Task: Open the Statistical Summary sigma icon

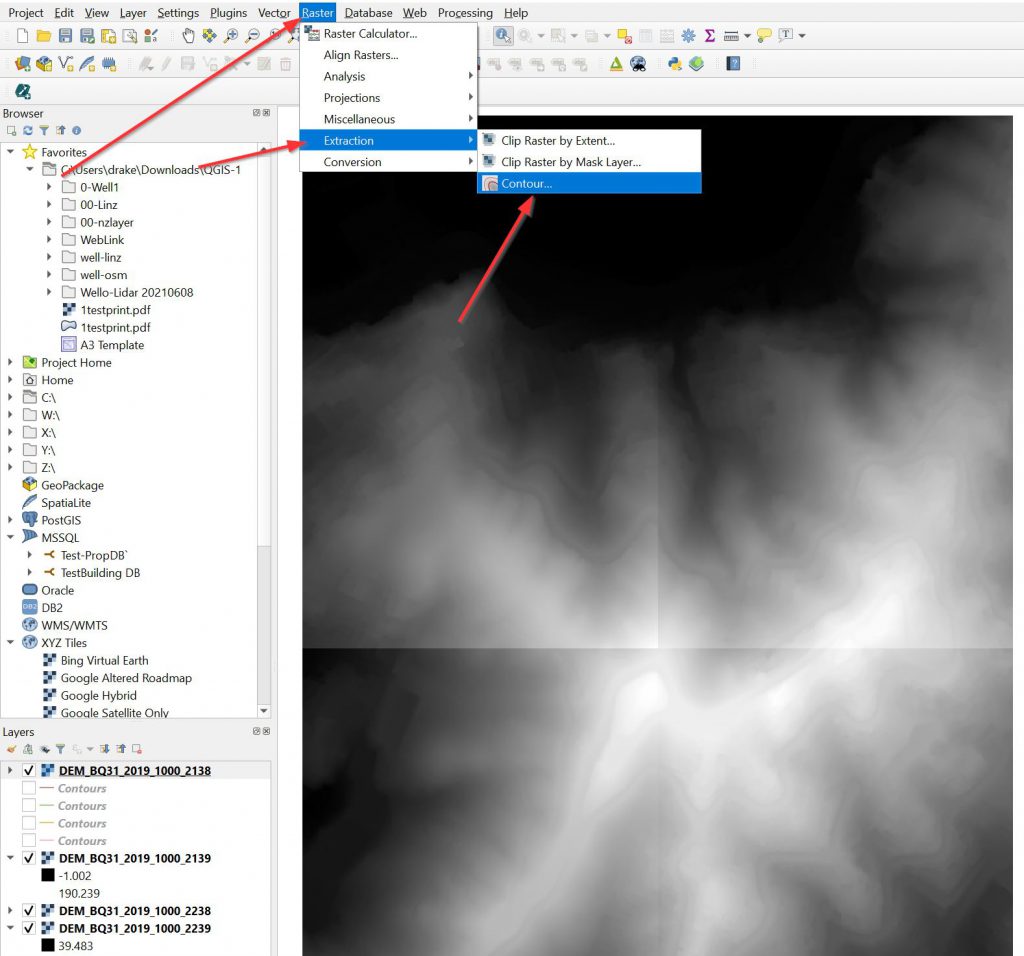Action: coord(710,36)
